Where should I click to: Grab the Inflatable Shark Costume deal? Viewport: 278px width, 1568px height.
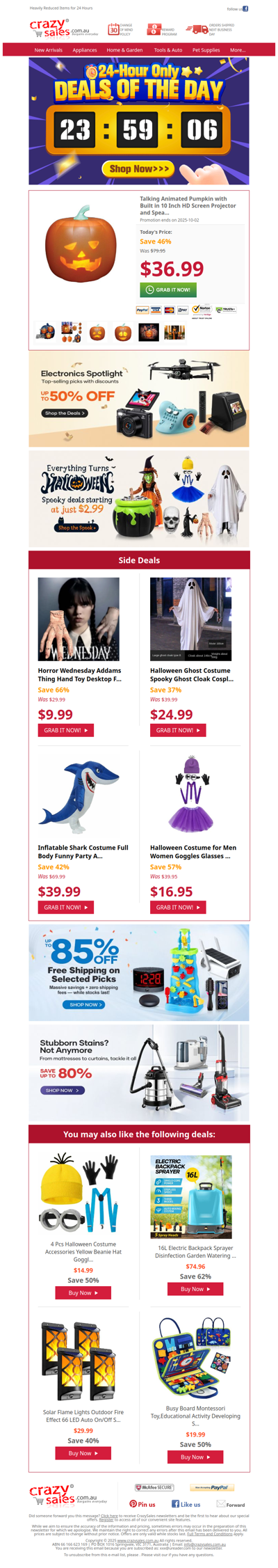pyautogui.click(x=66, y=908)
